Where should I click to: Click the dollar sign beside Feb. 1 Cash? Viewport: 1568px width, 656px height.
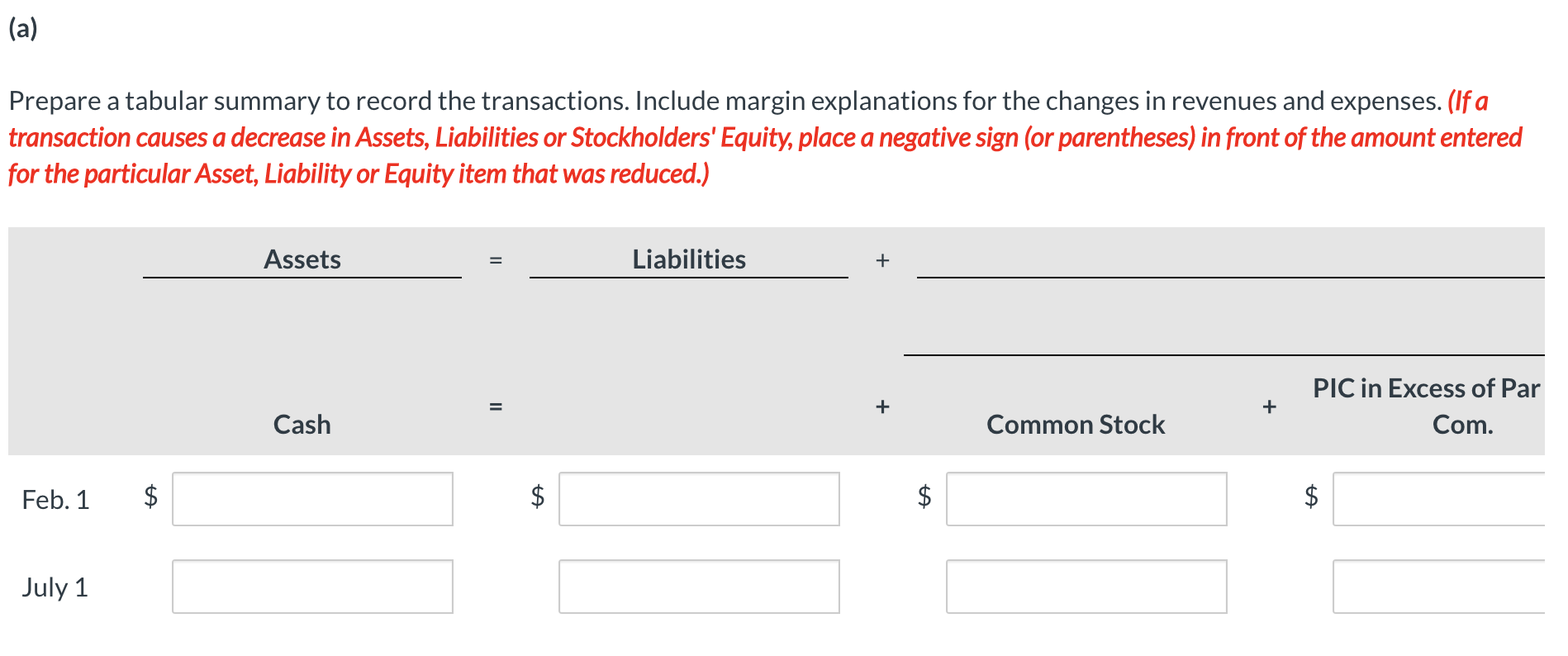150,499
